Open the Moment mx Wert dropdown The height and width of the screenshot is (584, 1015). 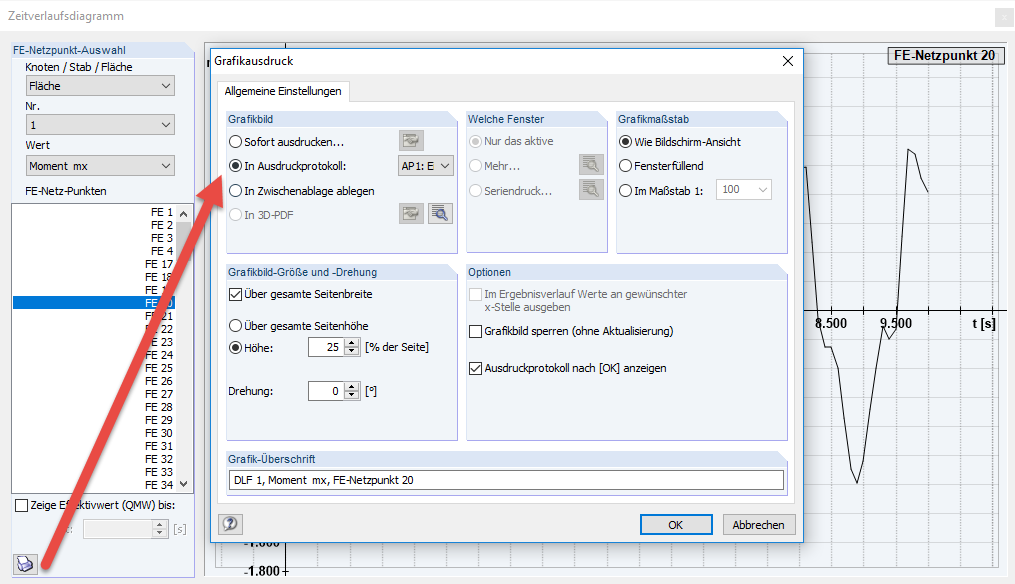pyautogui.click(x=100, y=166)
